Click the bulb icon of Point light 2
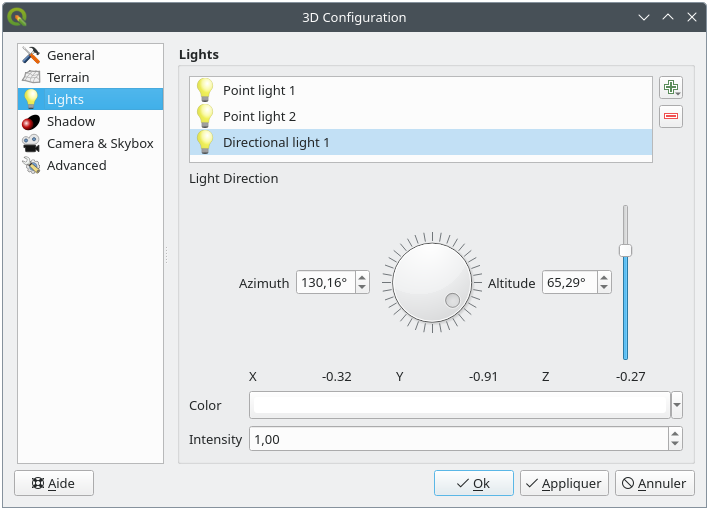 pos(205,116)
